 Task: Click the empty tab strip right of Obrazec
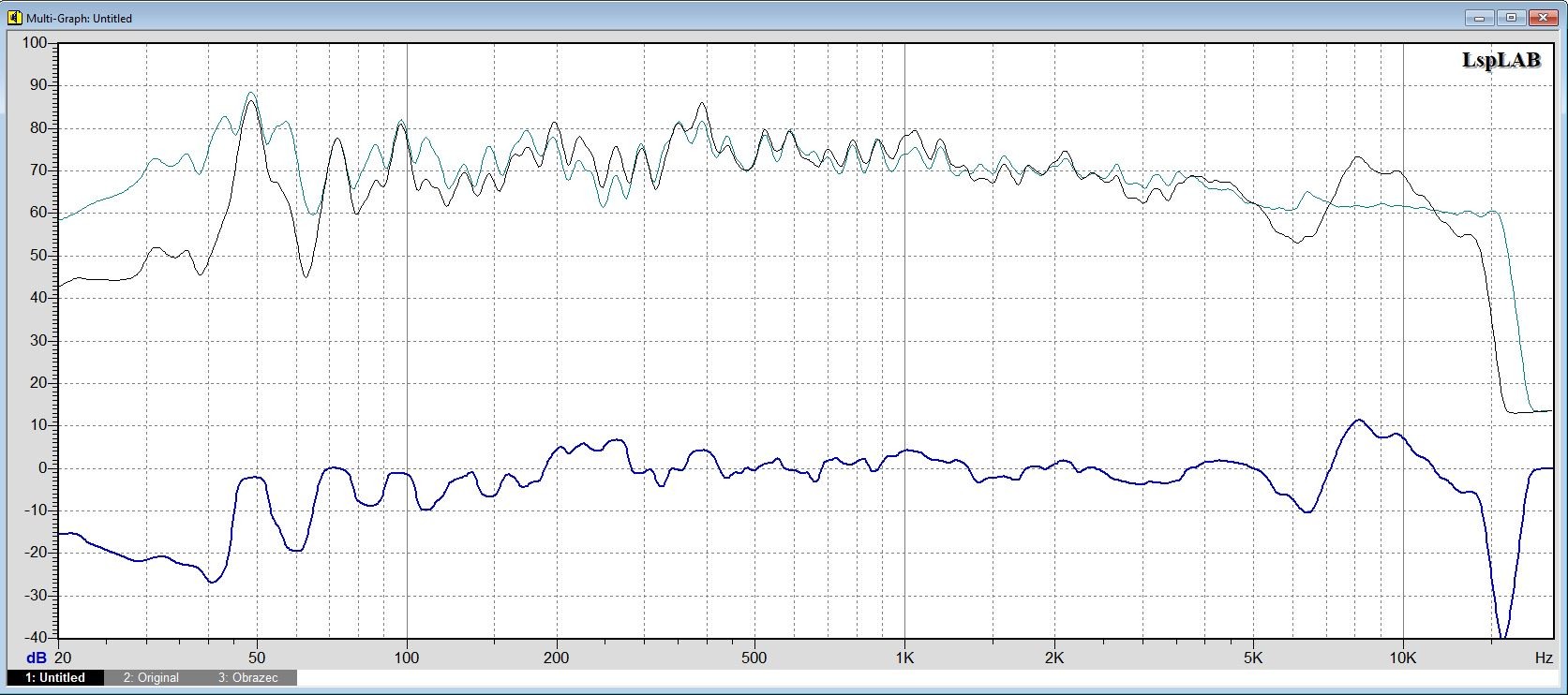coord(844,677)
